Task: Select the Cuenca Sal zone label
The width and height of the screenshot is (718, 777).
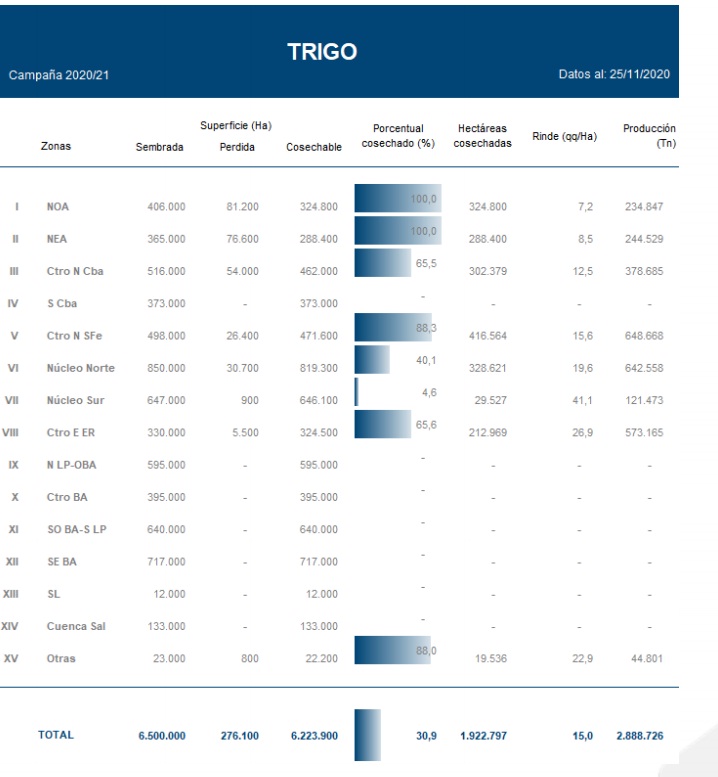Action: (76, 628)
